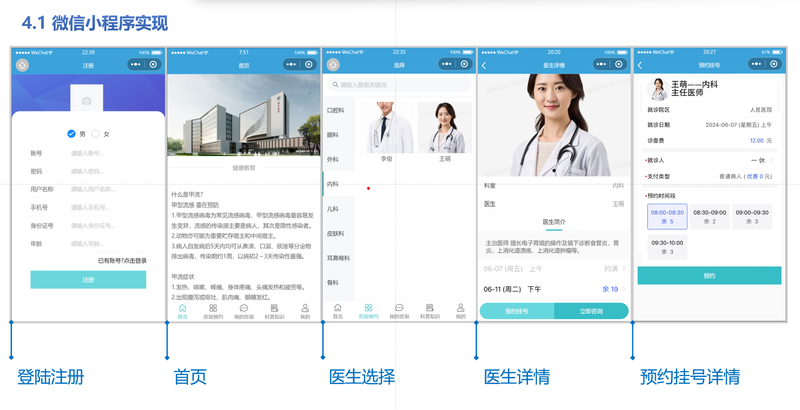This screenshot has width=800, height=410.
Task: Select the 女 radio button
Action: point(95,134)
